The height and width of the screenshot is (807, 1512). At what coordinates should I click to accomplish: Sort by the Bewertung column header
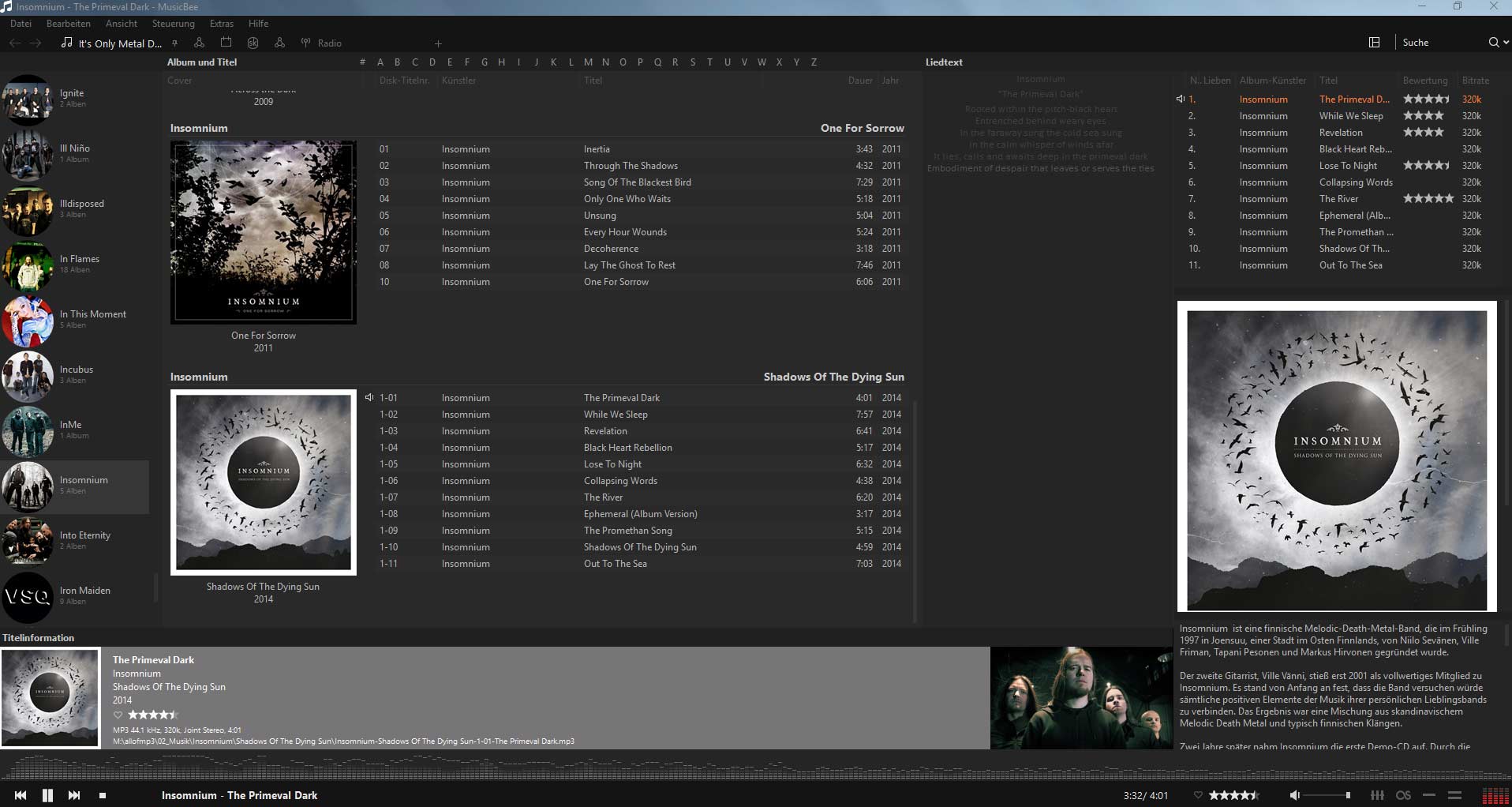(x=1425, y=81)
